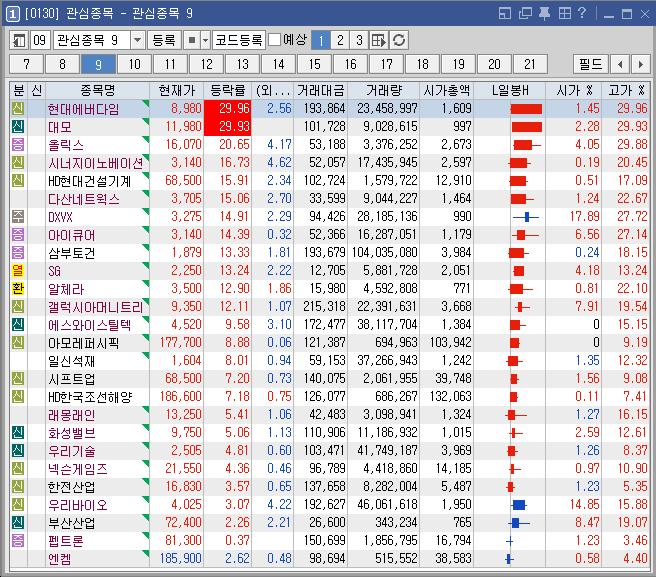Click the 화성밸브 stock name
This screenshot has width=656, height=577.
tap(72, 433)
